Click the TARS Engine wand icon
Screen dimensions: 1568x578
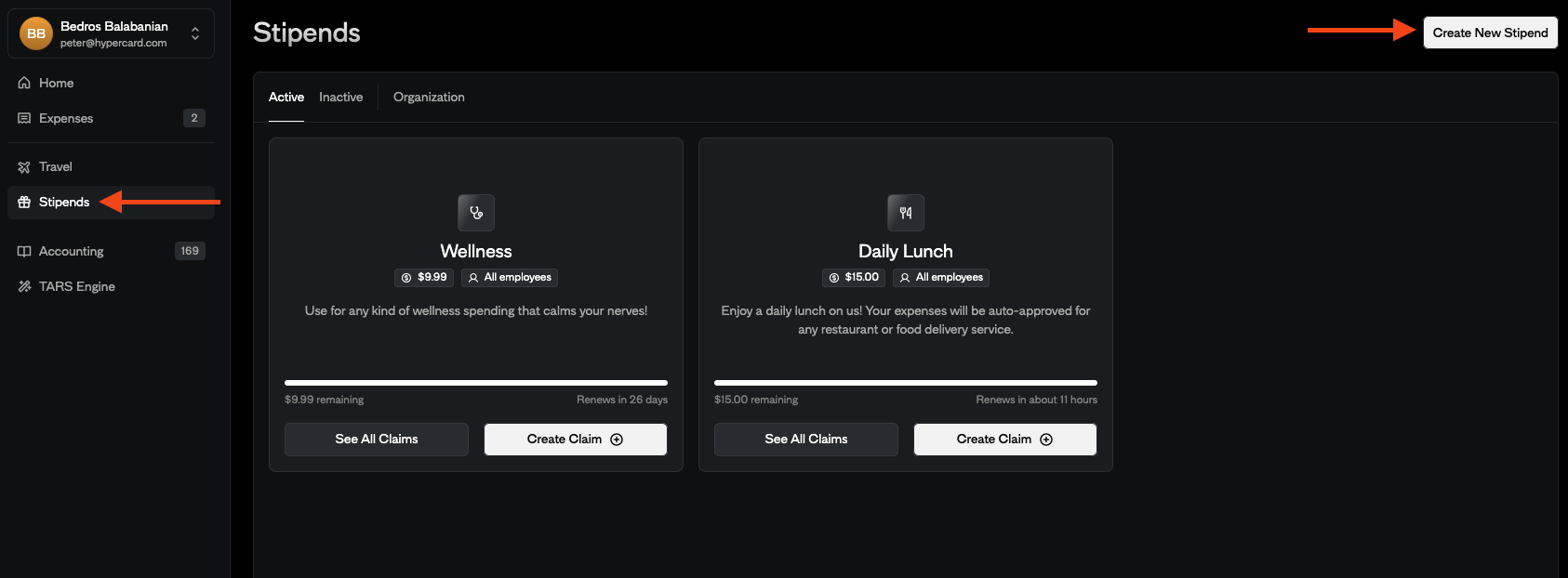[x=24, y=286]
